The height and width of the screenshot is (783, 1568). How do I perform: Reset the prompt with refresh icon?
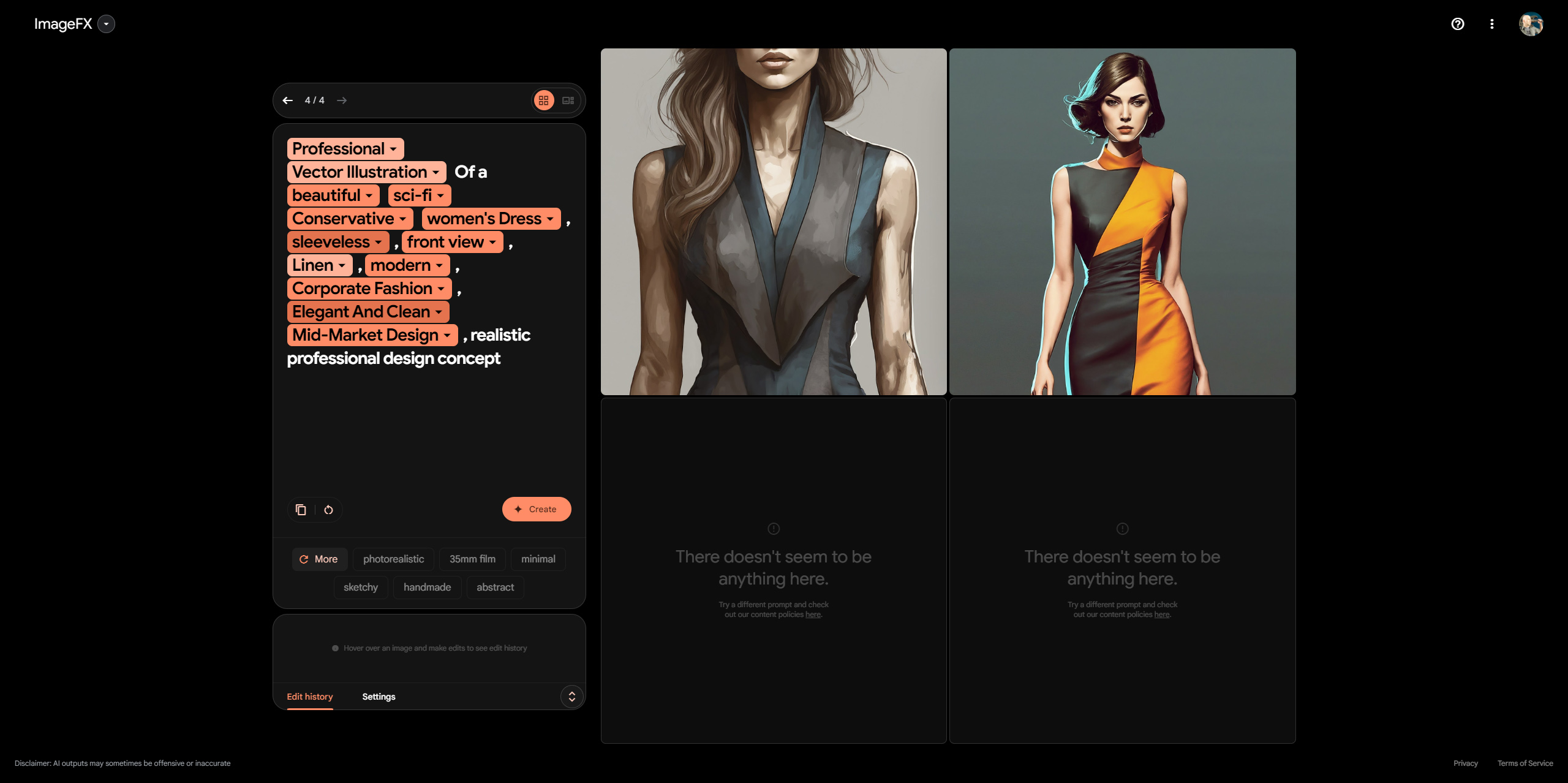pos(328,509)
